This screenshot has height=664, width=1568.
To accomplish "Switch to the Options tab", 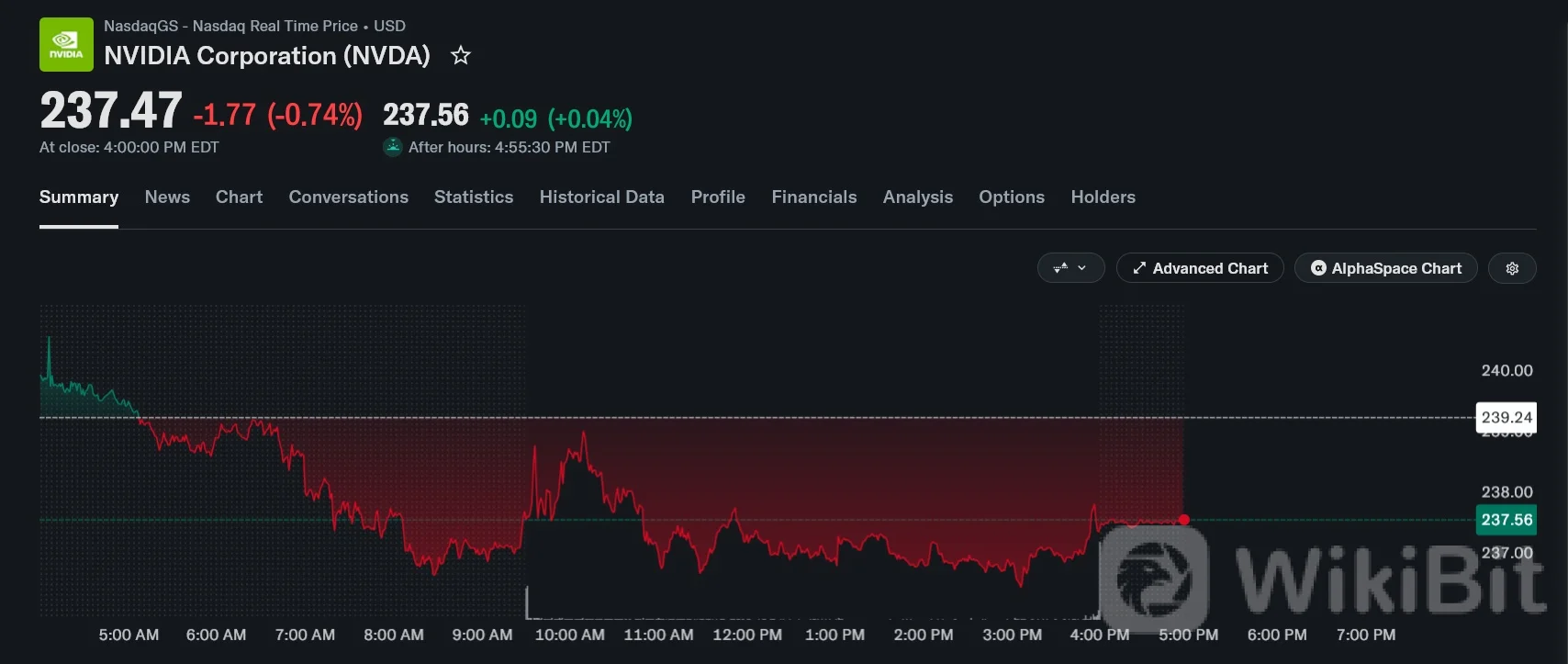I will pyautogui.click(x=1012, y=197).
